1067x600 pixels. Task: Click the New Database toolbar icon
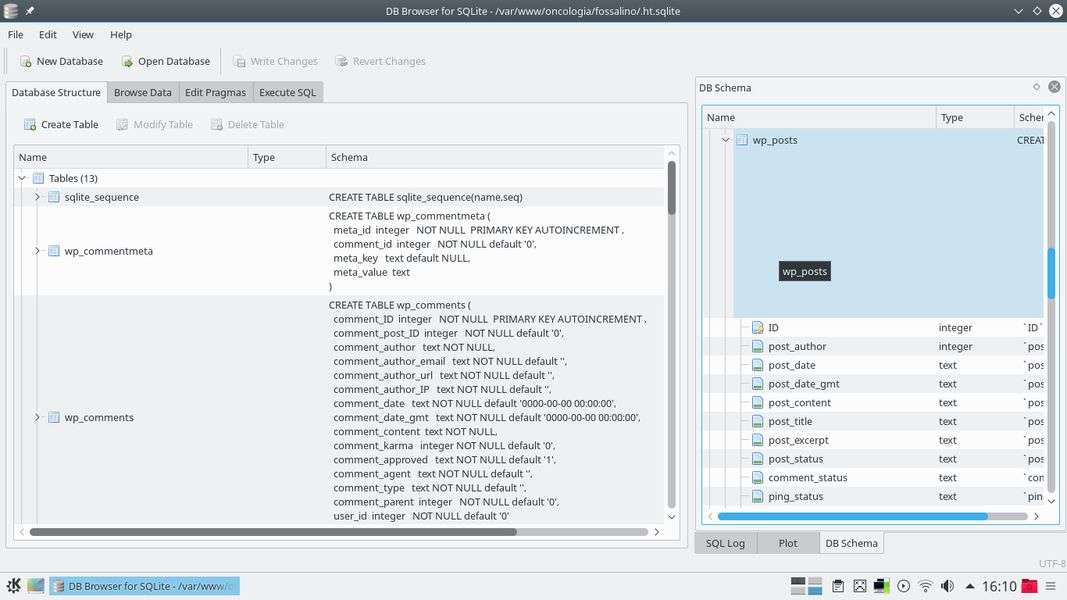click(26, 61)
